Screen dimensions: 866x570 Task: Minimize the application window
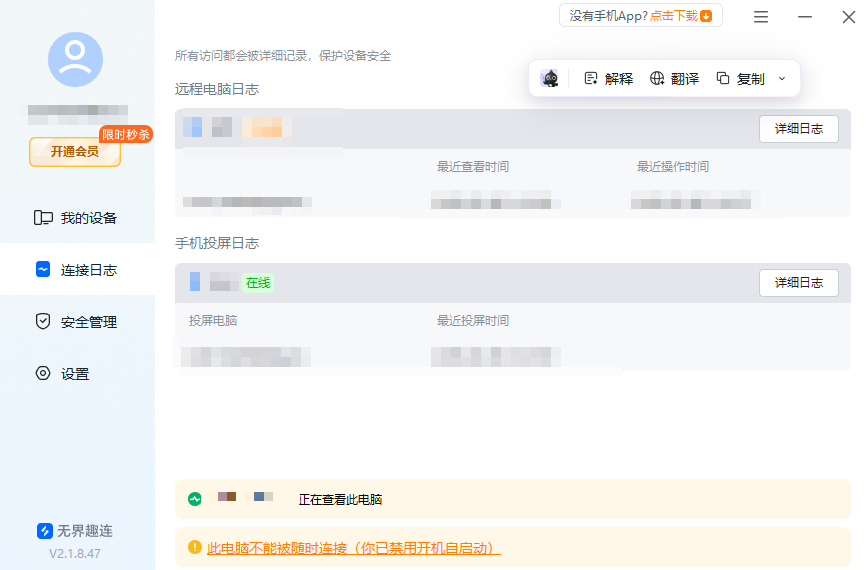805,17
